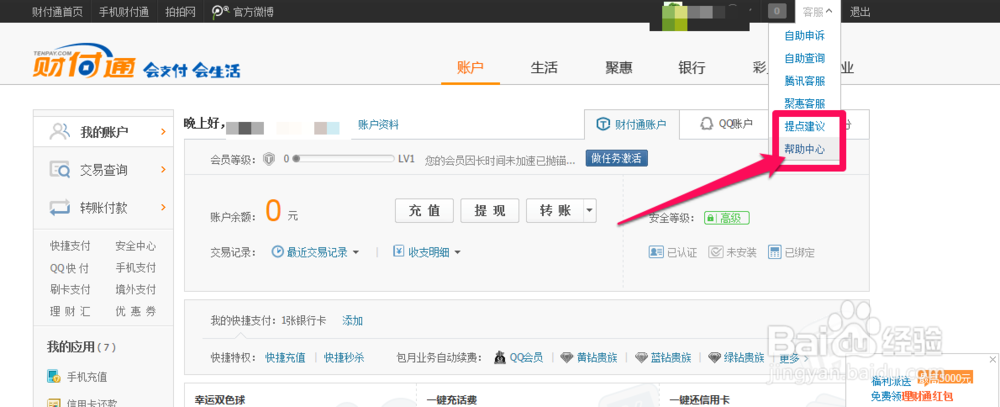Switch to the QQ账户 tab
1000x407 pixels.
tap(726, 124)
